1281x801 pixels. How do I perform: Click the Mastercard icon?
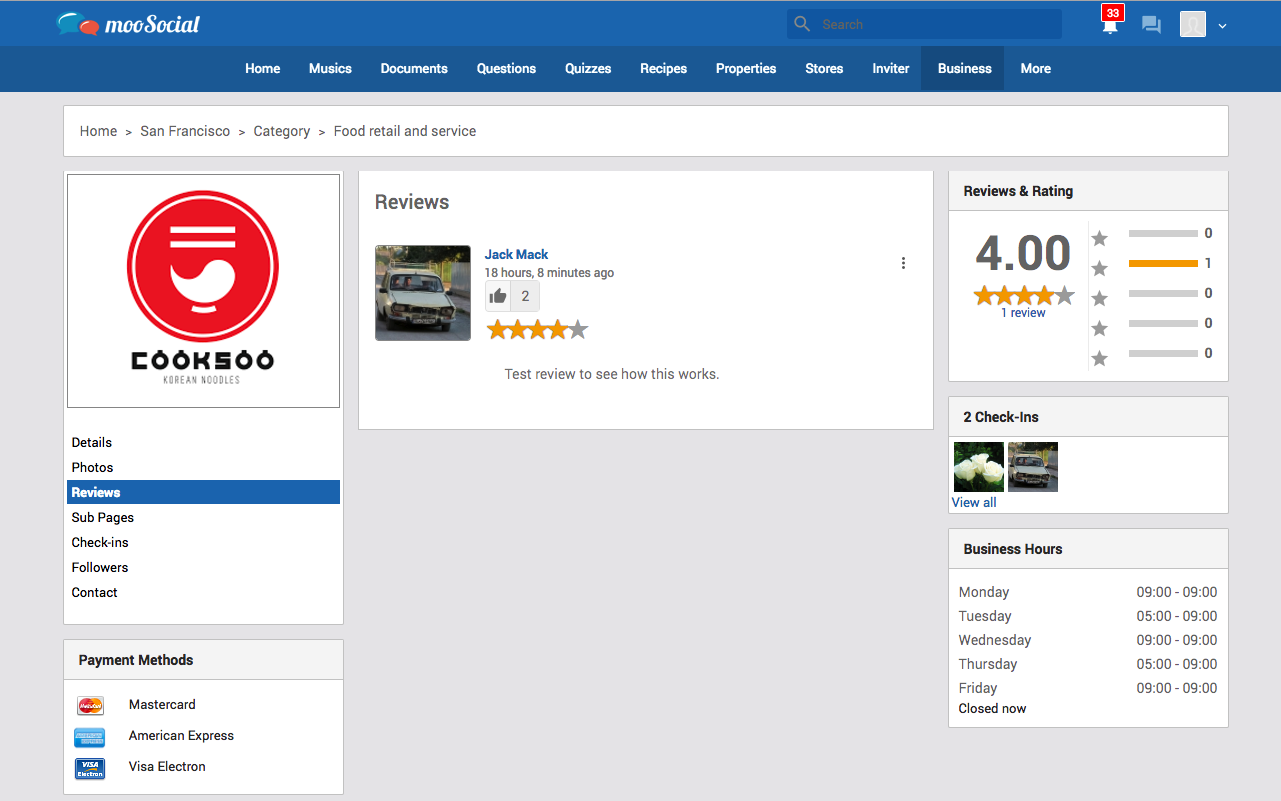[90, 706]
